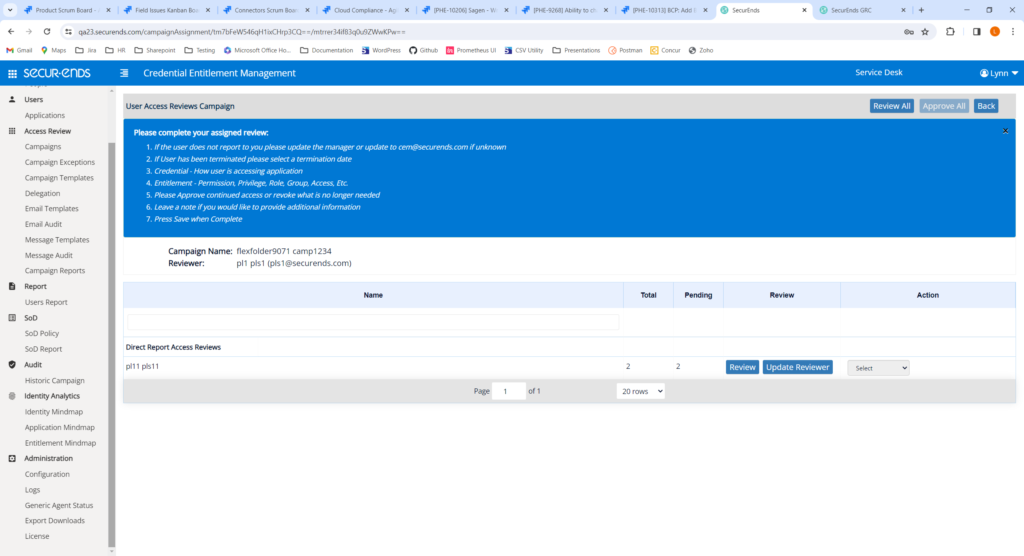
Task: Open SoD Policy in sidebar
Action: pos(42,333)
